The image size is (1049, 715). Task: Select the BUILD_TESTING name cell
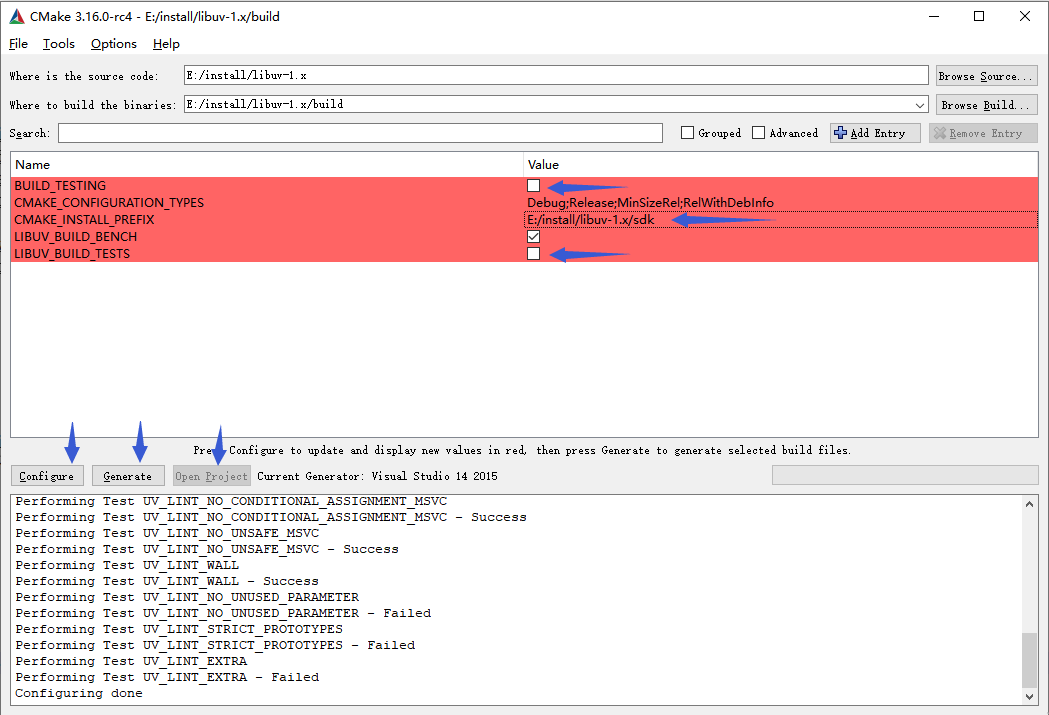point(60,185)
